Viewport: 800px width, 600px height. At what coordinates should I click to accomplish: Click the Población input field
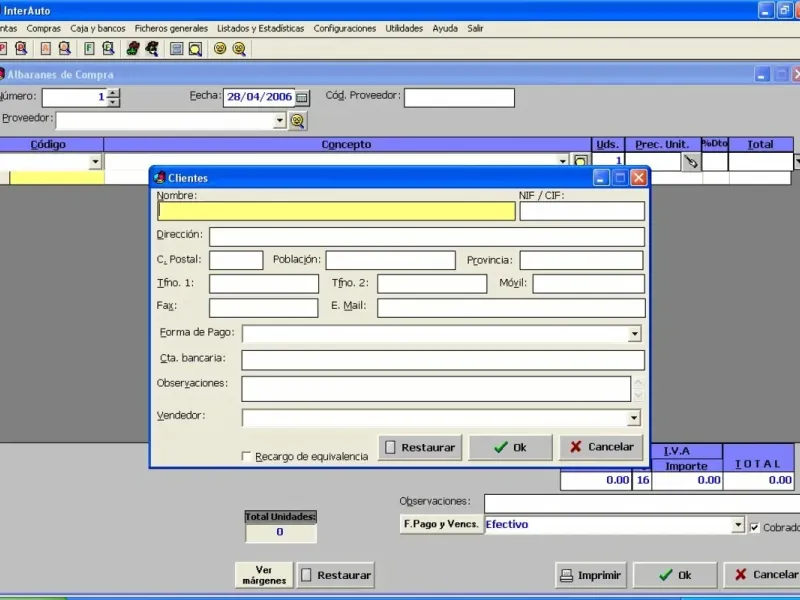[390, 260]
